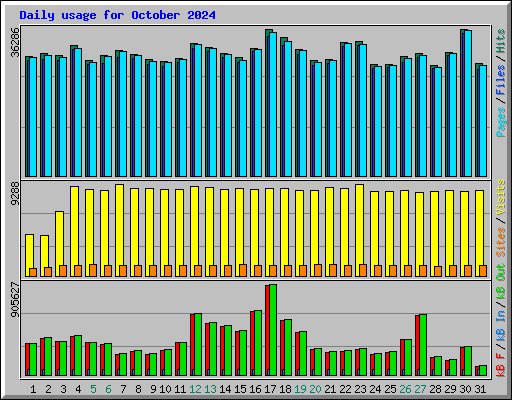Viewport: 512px width, 400px height.
Task: Click weekend day 26 on the x-axis
Action: click(405, 389)
